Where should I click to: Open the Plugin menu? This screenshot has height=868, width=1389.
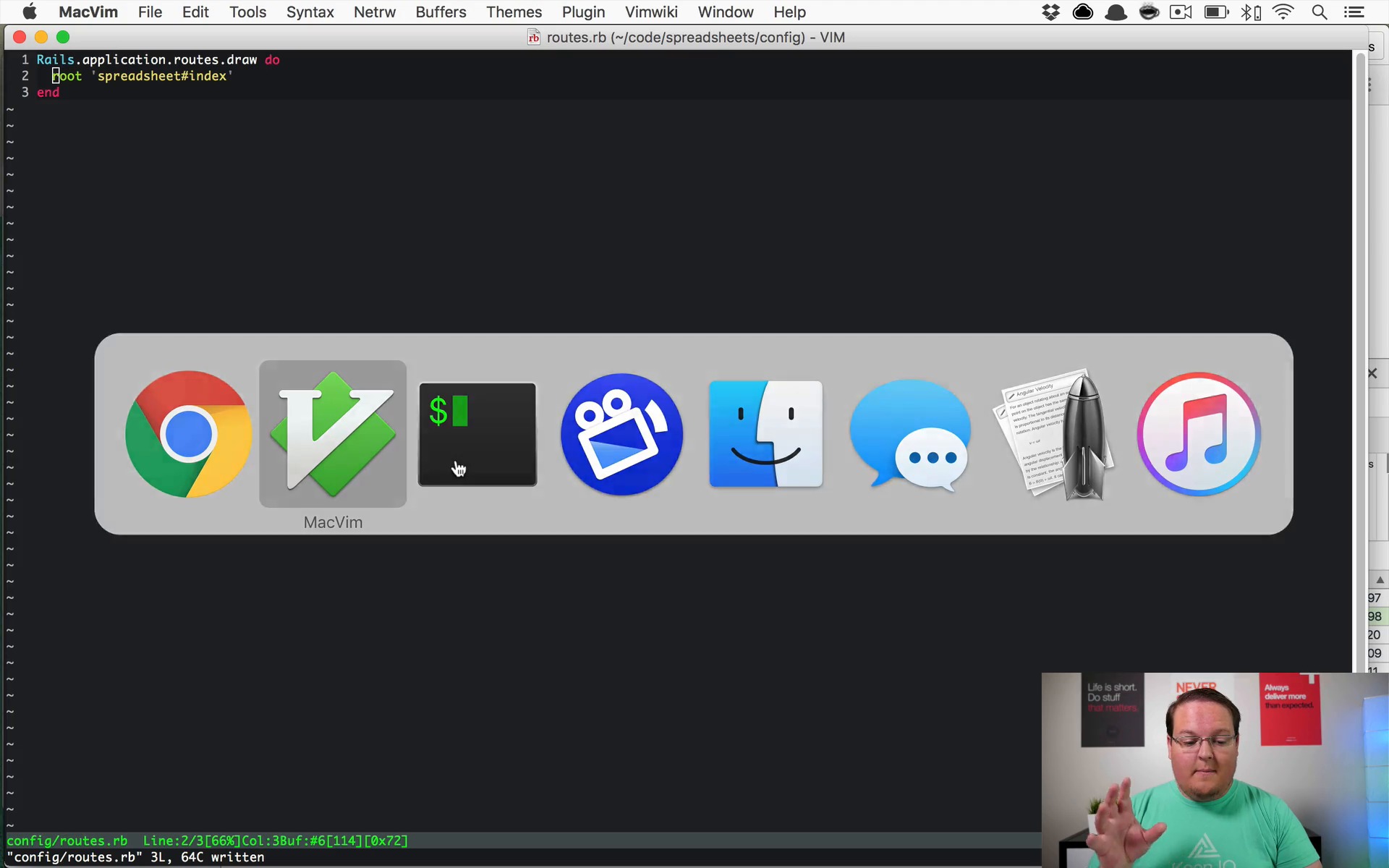click(x=583, y=12)
